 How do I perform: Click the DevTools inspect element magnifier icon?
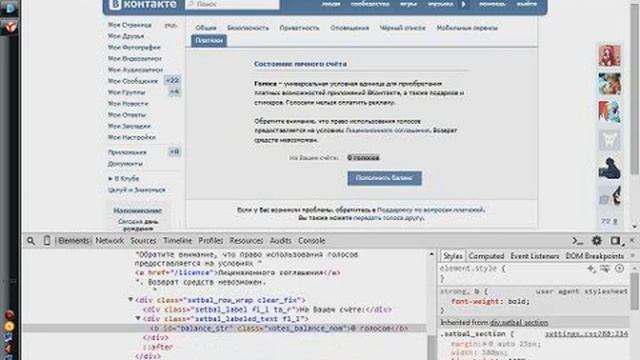[x=31, y=241]
